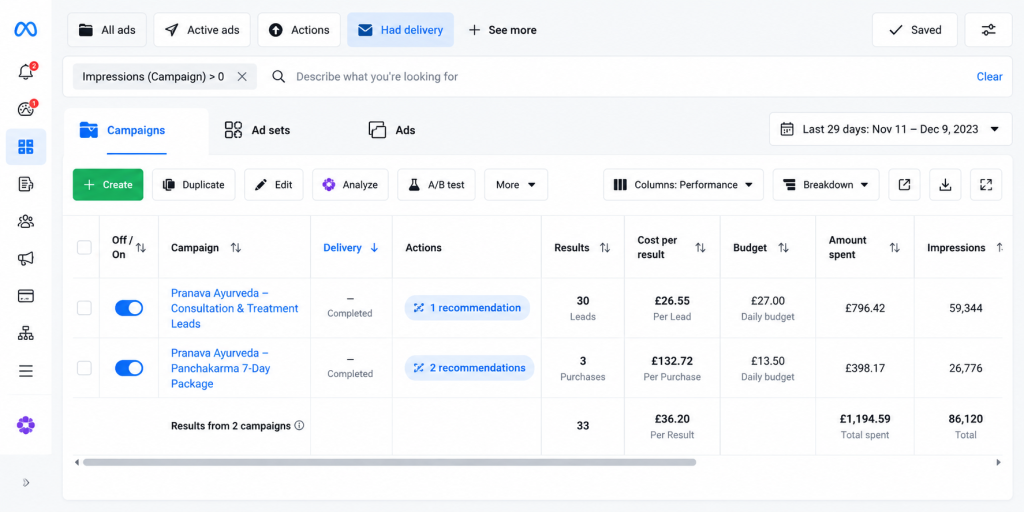Tick the select-all checkbox in table header

tap(84, 248)
